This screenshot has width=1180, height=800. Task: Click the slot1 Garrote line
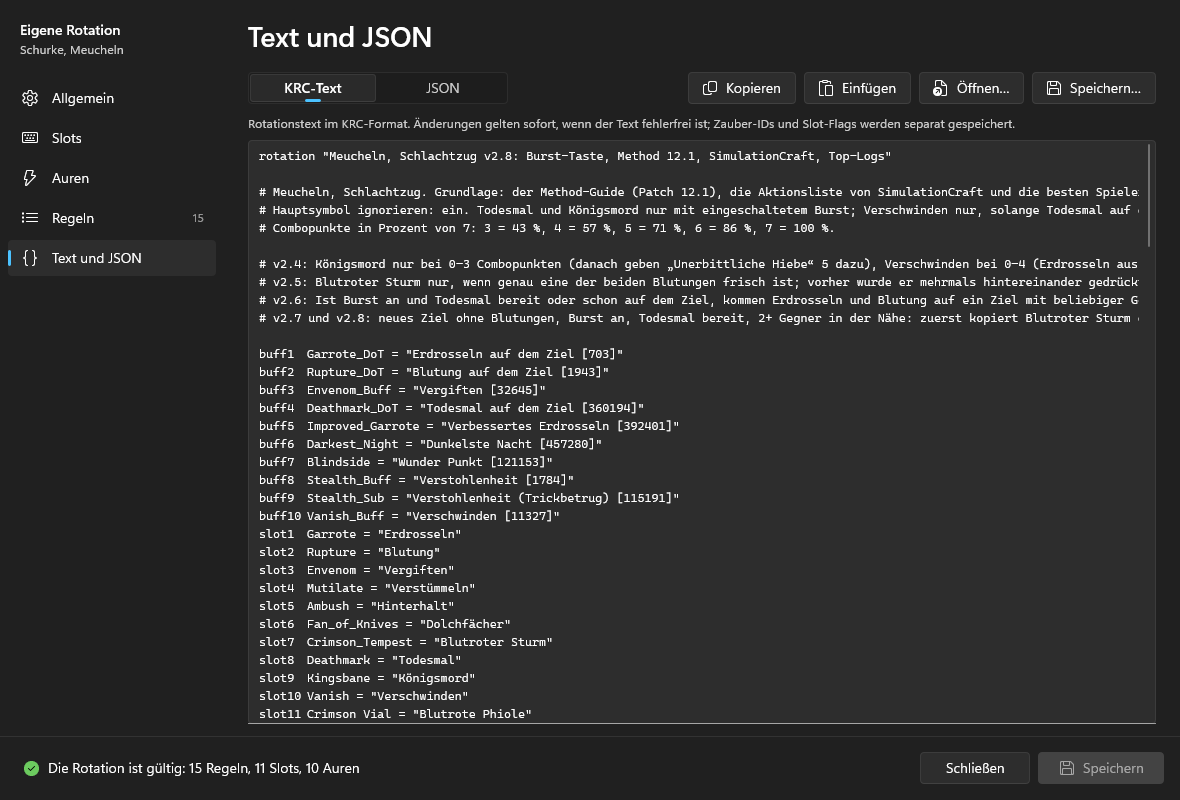360,534
